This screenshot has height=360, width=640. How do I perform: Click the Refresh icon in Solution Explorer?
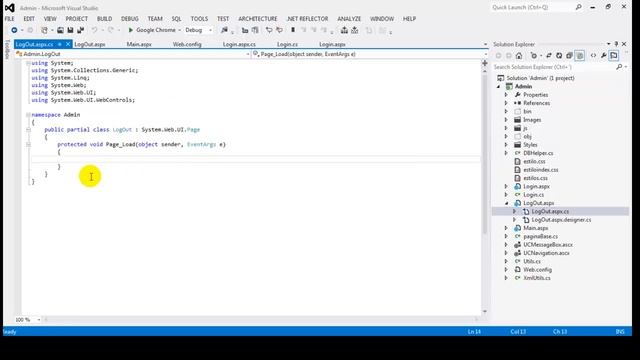(559, 56)
